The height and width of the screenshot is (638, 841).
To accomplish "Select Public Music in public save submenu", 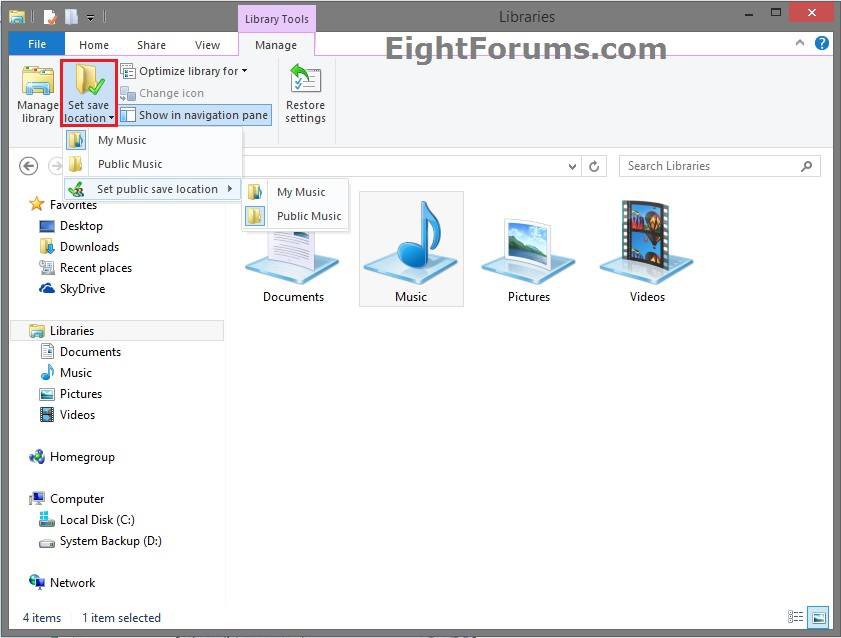I will 308,216.
